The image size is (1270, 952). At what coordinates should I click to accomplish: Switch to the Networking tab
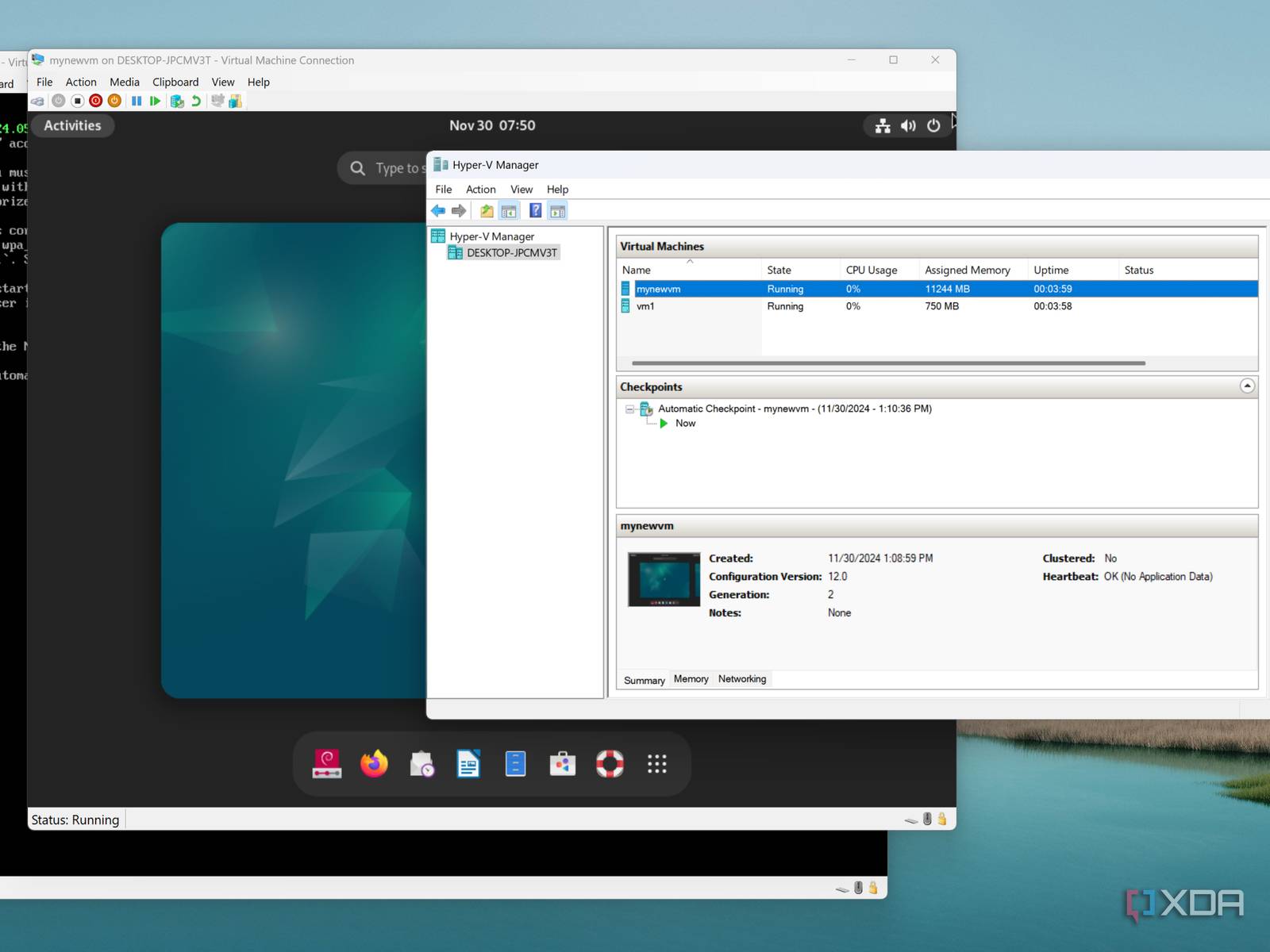click(x=741, y=679)
